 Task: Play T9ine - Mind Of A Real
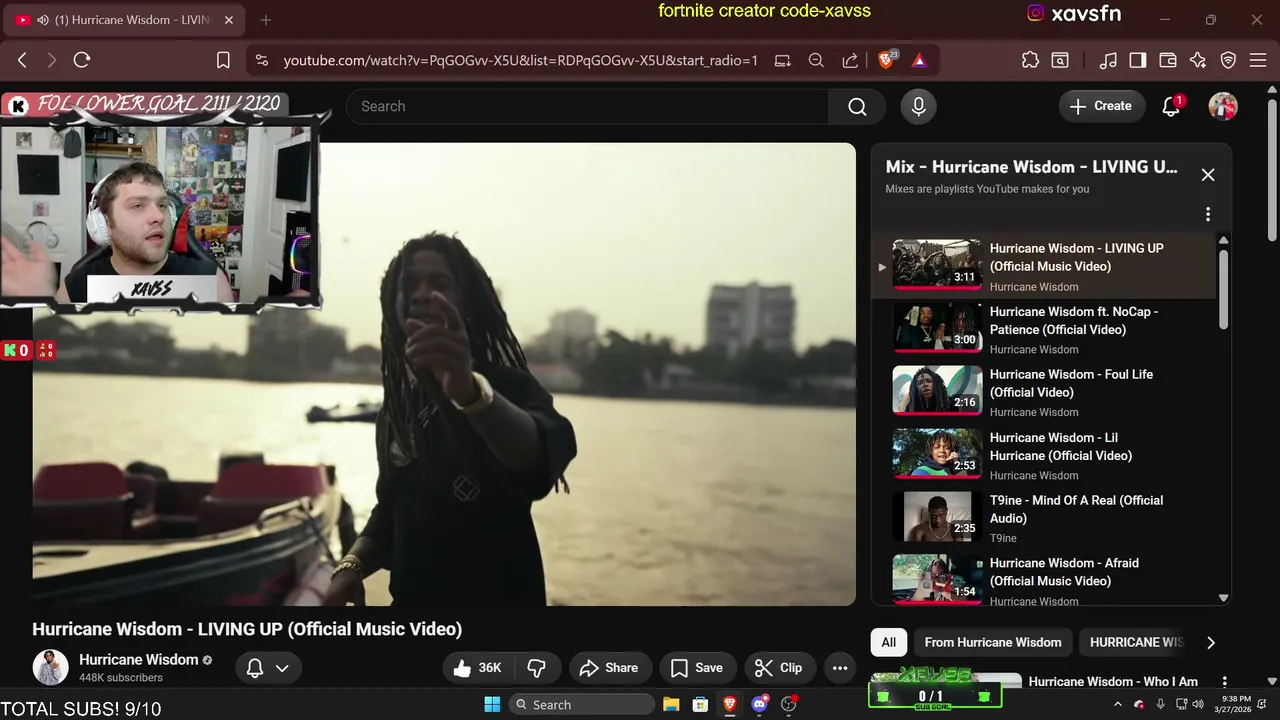pos(1043,518)
